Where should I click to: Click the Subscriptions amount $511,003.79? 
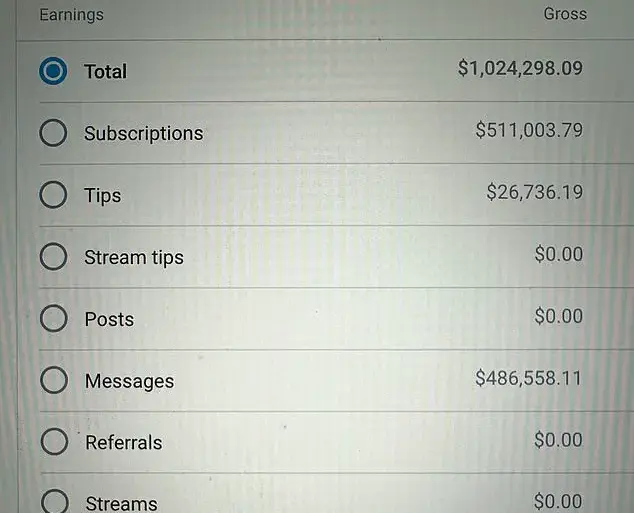[x=529, y=130]
